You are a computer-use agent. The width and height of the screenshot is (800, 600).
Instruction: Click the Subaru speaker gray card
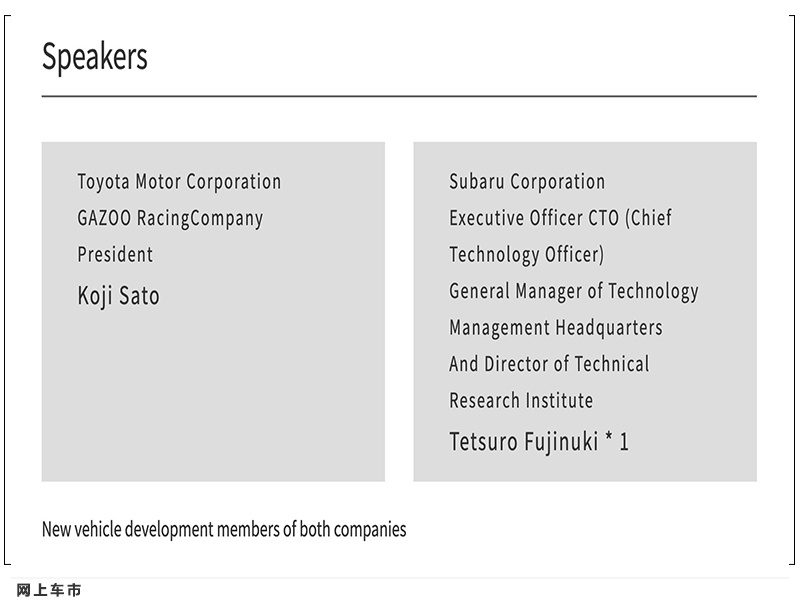click(x=585, y=312)
